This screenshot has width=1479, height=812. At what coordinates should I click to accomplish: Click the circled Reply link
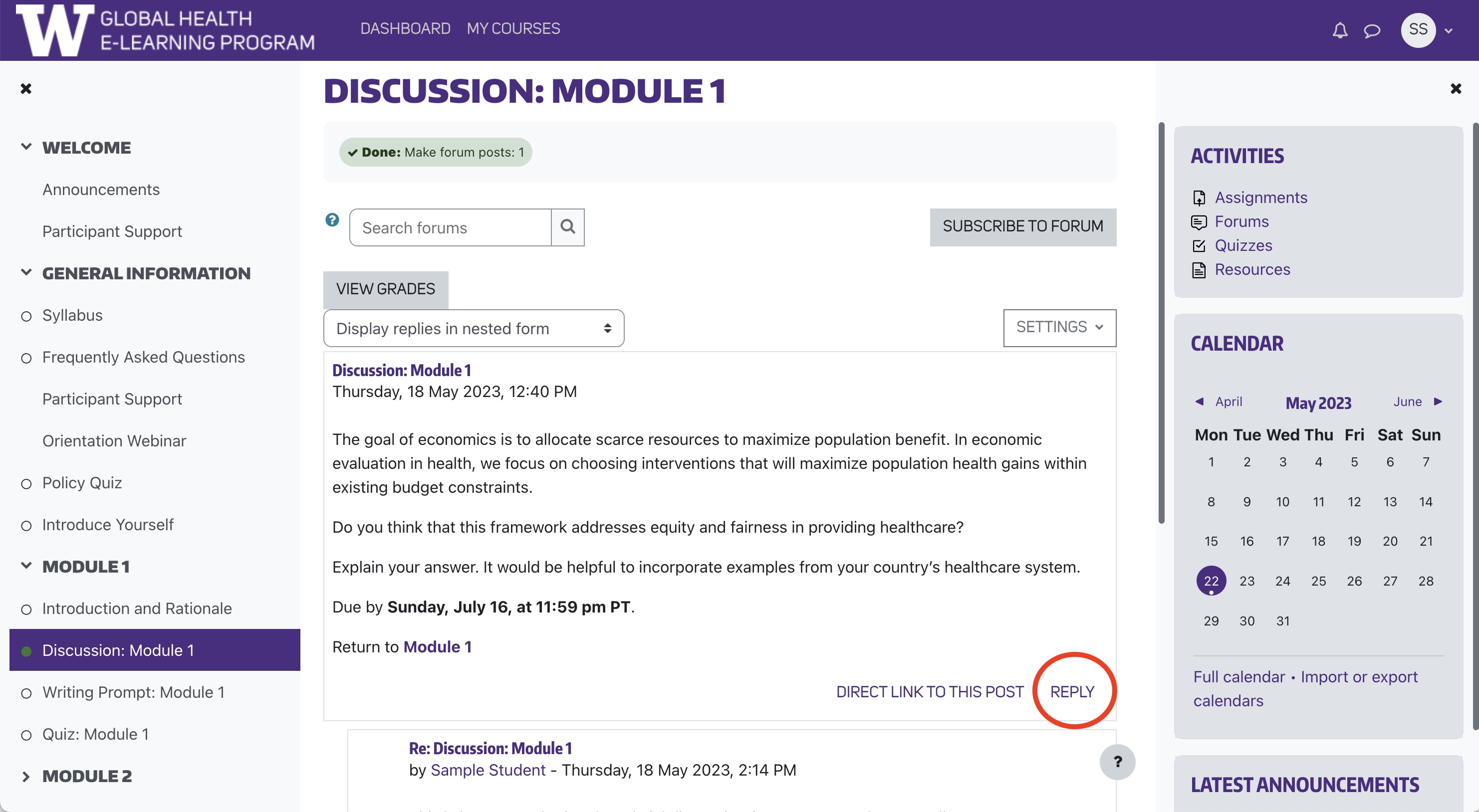(1072, 691)
